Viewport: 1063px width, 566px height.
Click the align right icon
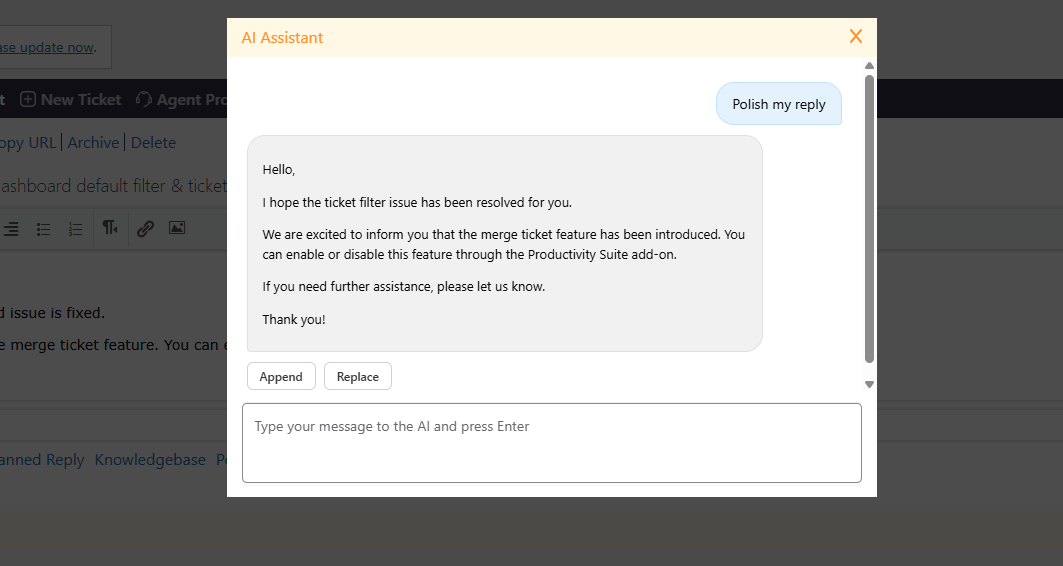(11, 229)
